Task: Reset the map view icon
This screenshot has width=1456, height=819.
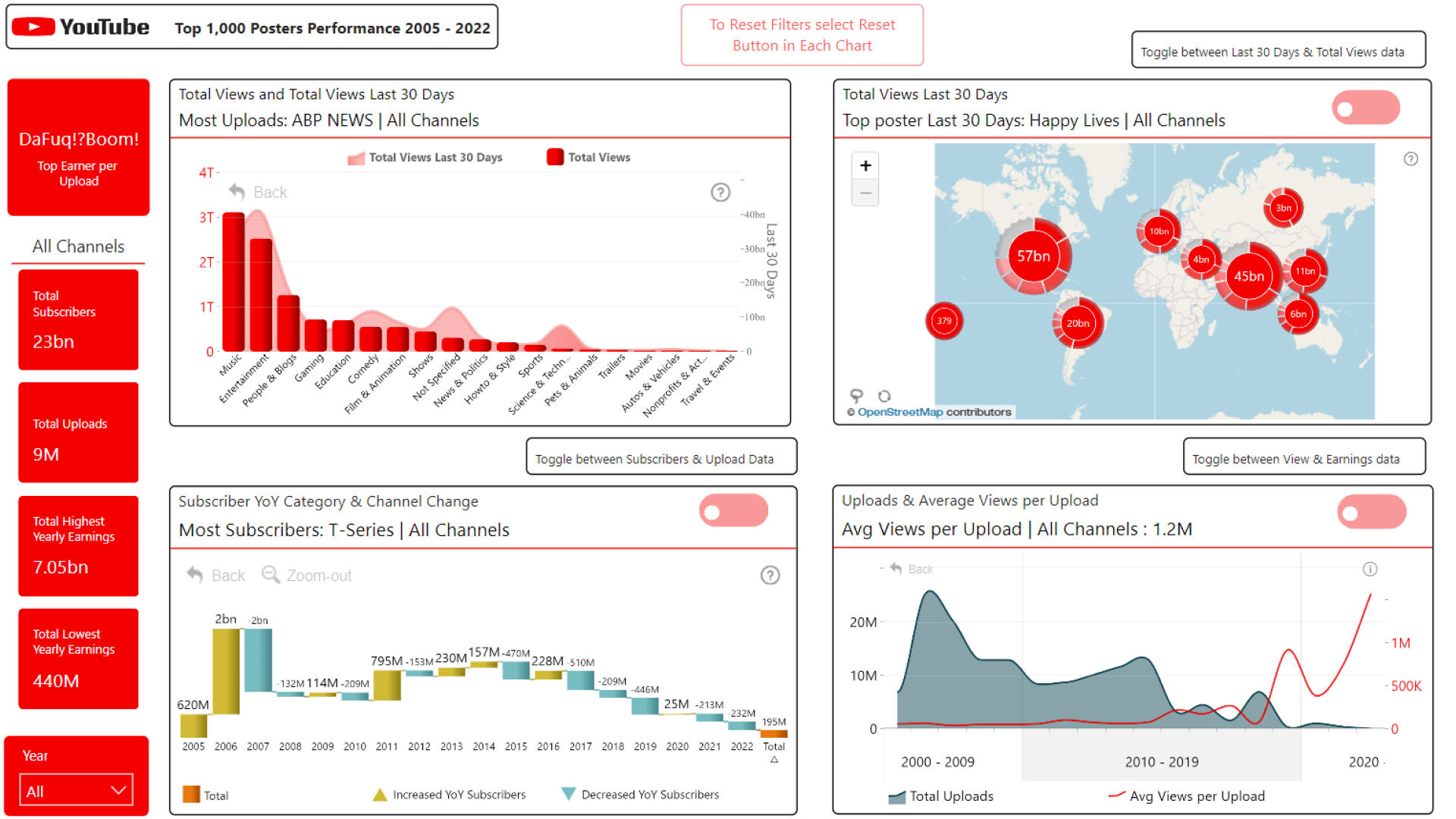Action: point(884,396)
